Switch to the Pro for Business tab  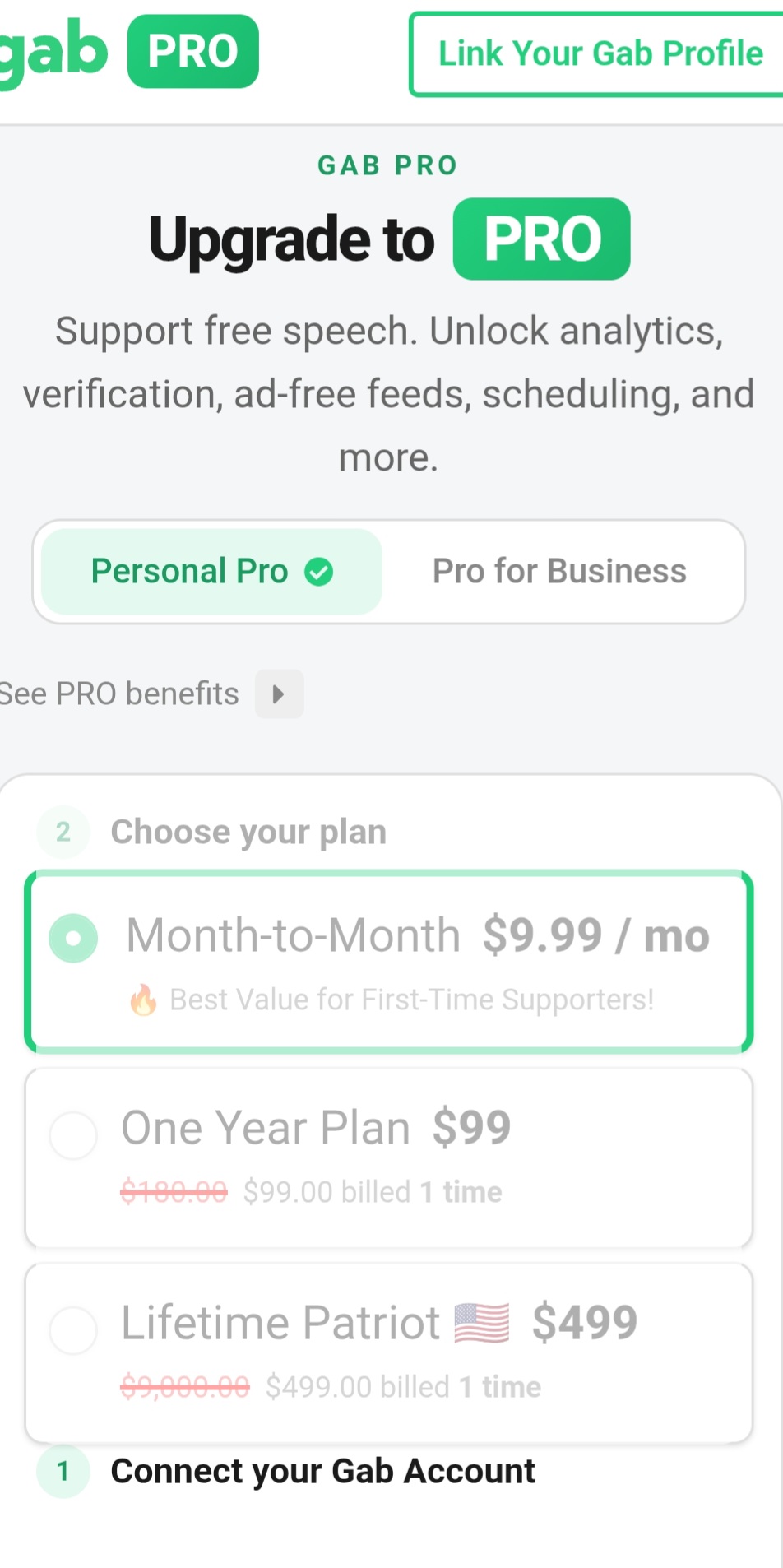[559, 571]
